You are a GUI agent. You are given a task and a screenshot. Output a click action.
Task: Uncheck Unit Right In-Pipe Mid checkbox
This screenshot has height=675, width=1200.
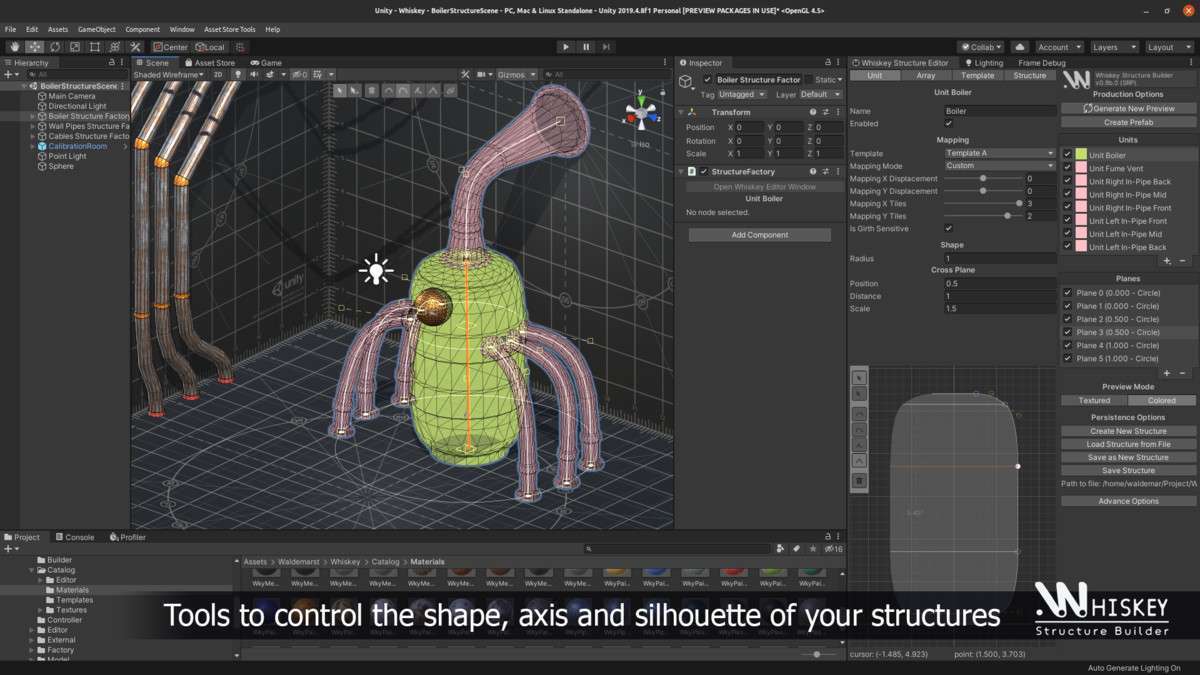click(1068, 194)
